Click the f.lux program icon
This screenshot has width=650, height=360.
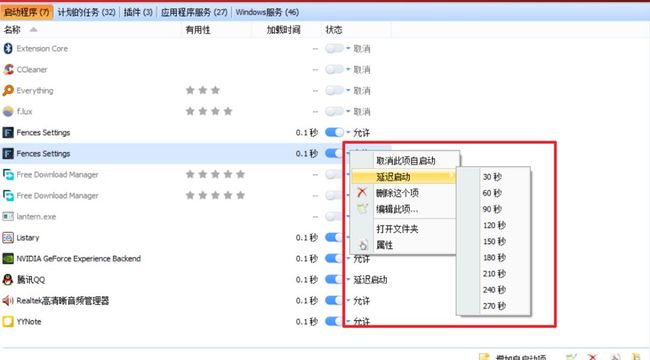coord(8,111)
